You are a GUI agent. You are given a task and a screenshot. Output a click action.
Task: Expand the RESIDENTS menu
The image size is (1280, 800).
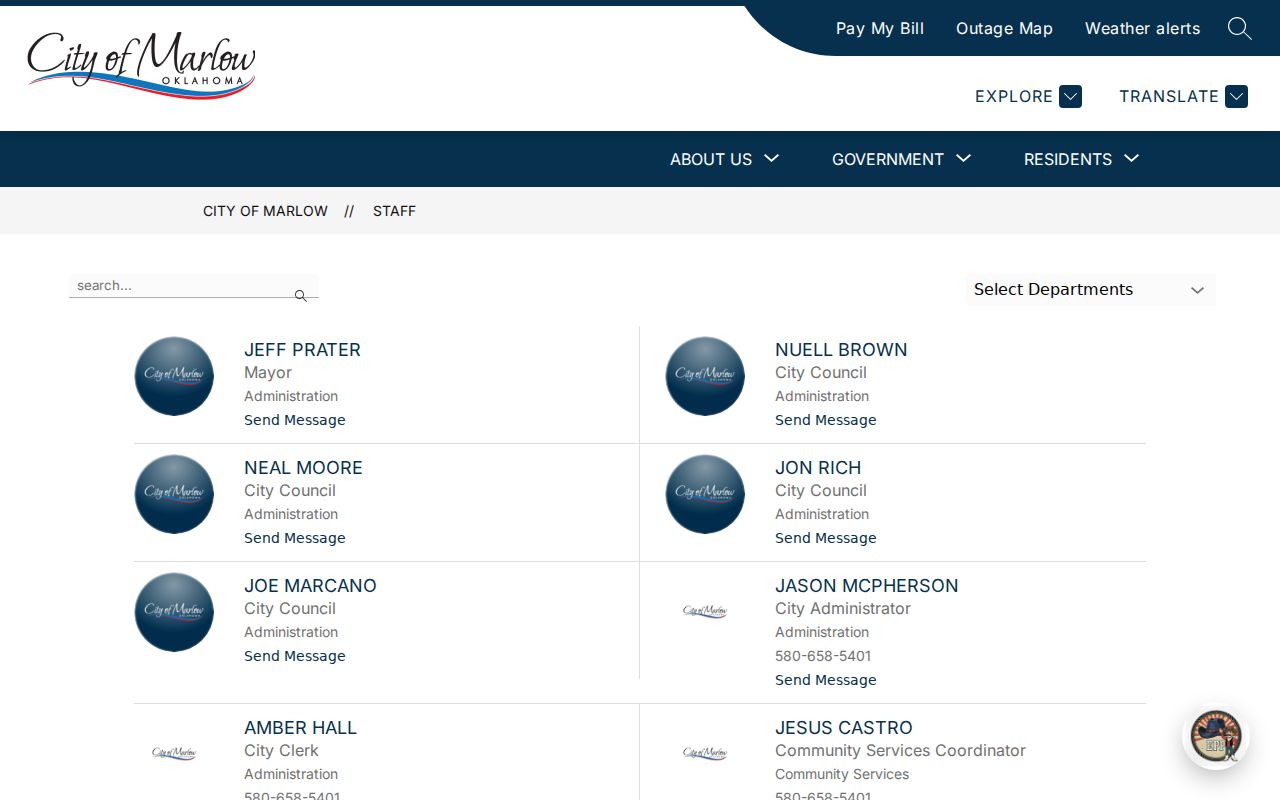coord(1081,159)
